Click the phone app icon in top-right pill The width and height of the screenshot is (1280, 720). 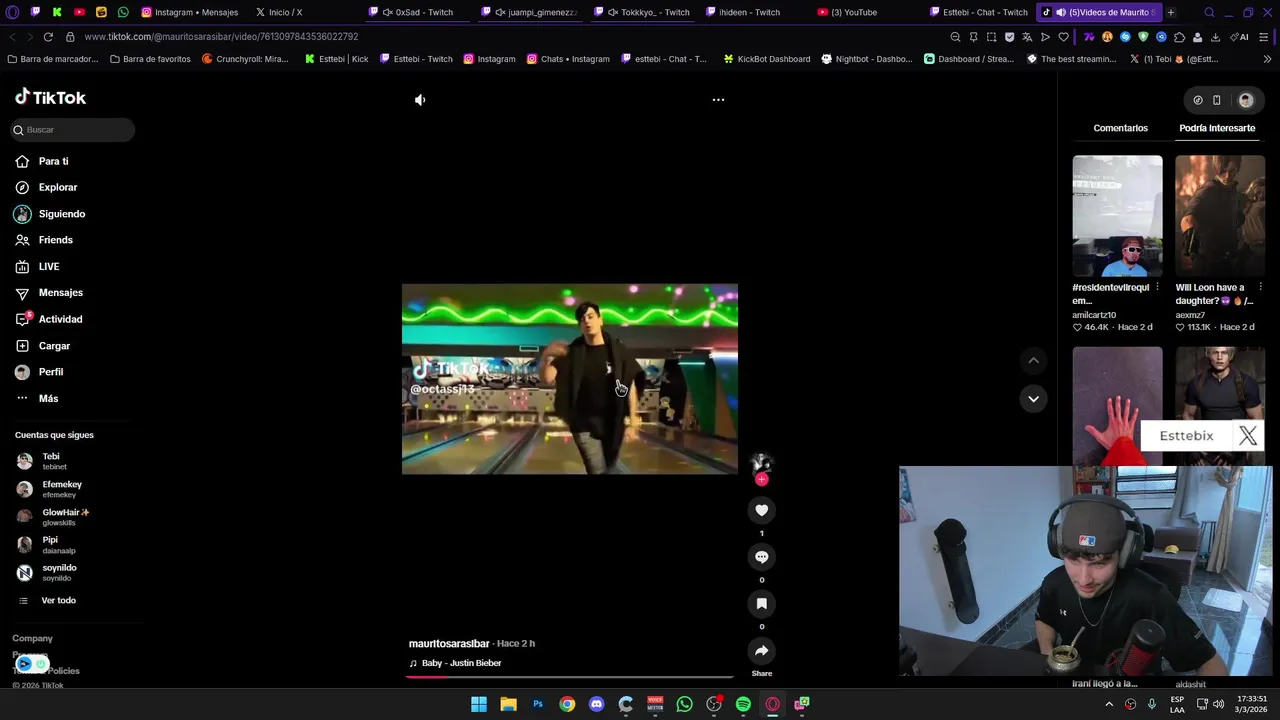pyautogui.click(x=1216, y=100)
